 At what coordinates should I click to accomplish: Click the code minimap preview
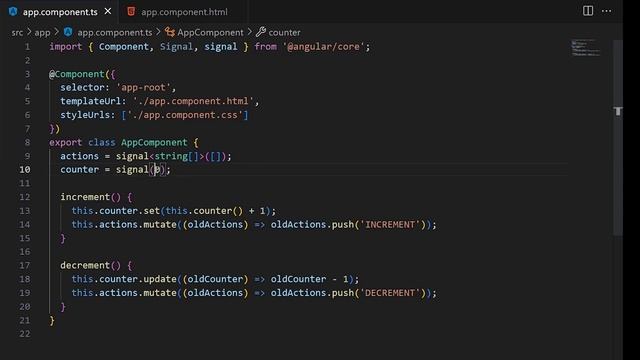(x=586, y=48)
